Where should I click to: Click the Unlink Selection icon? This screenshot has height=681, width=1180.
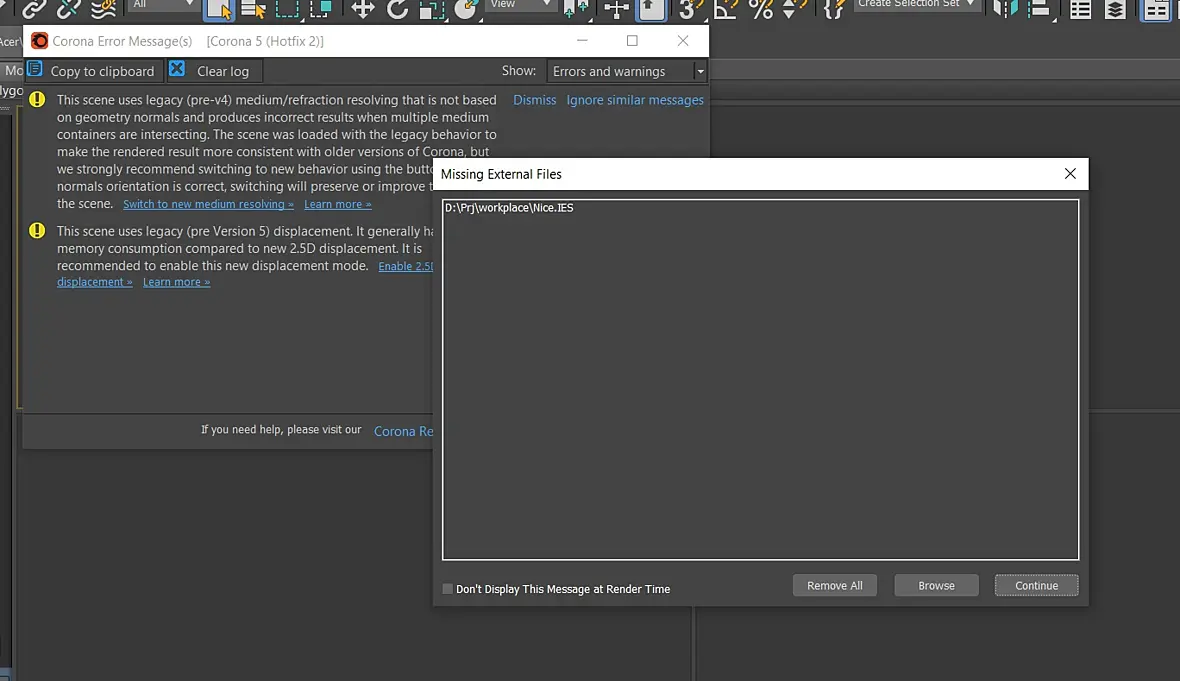click(68, 9)
